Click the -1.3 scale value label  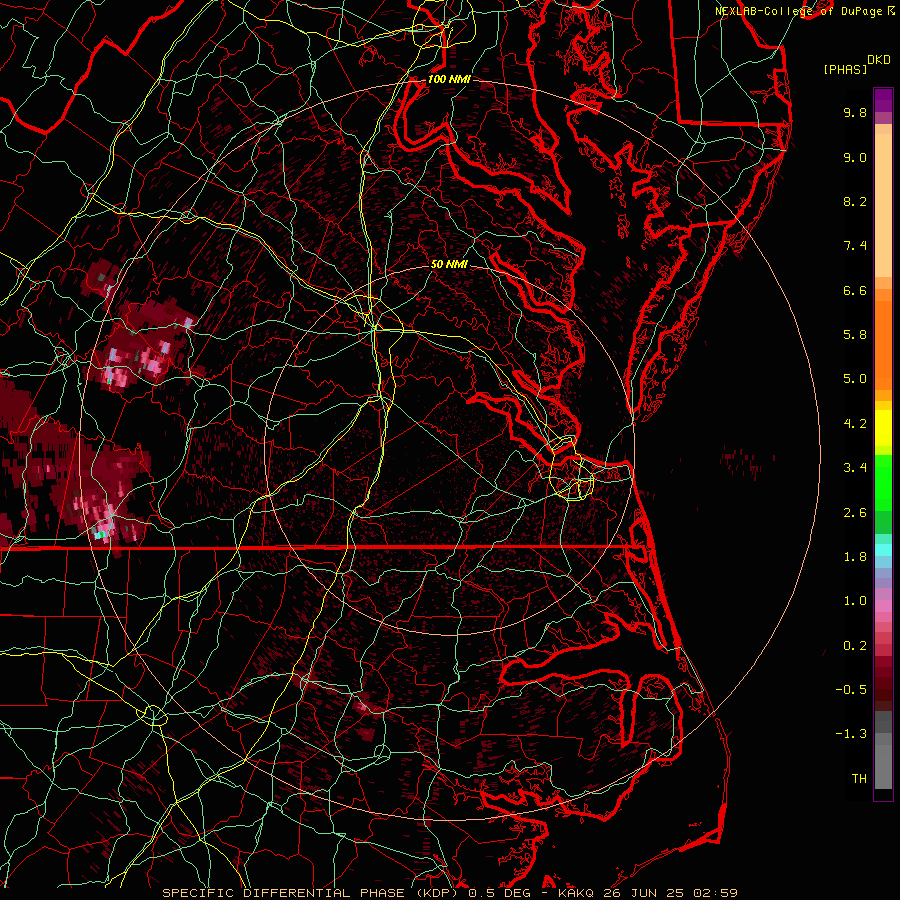851,734
